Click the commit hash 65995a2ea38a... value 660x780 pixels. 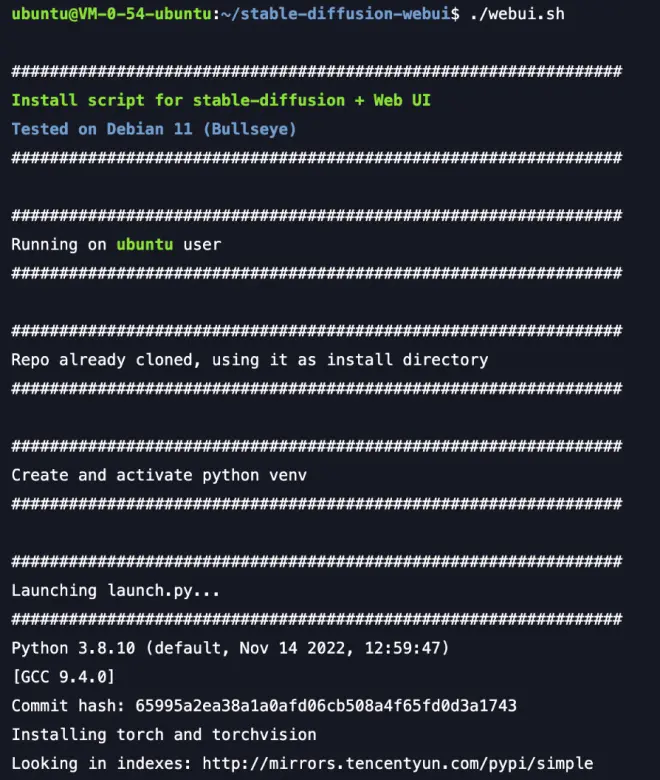(x=326, y=706)
